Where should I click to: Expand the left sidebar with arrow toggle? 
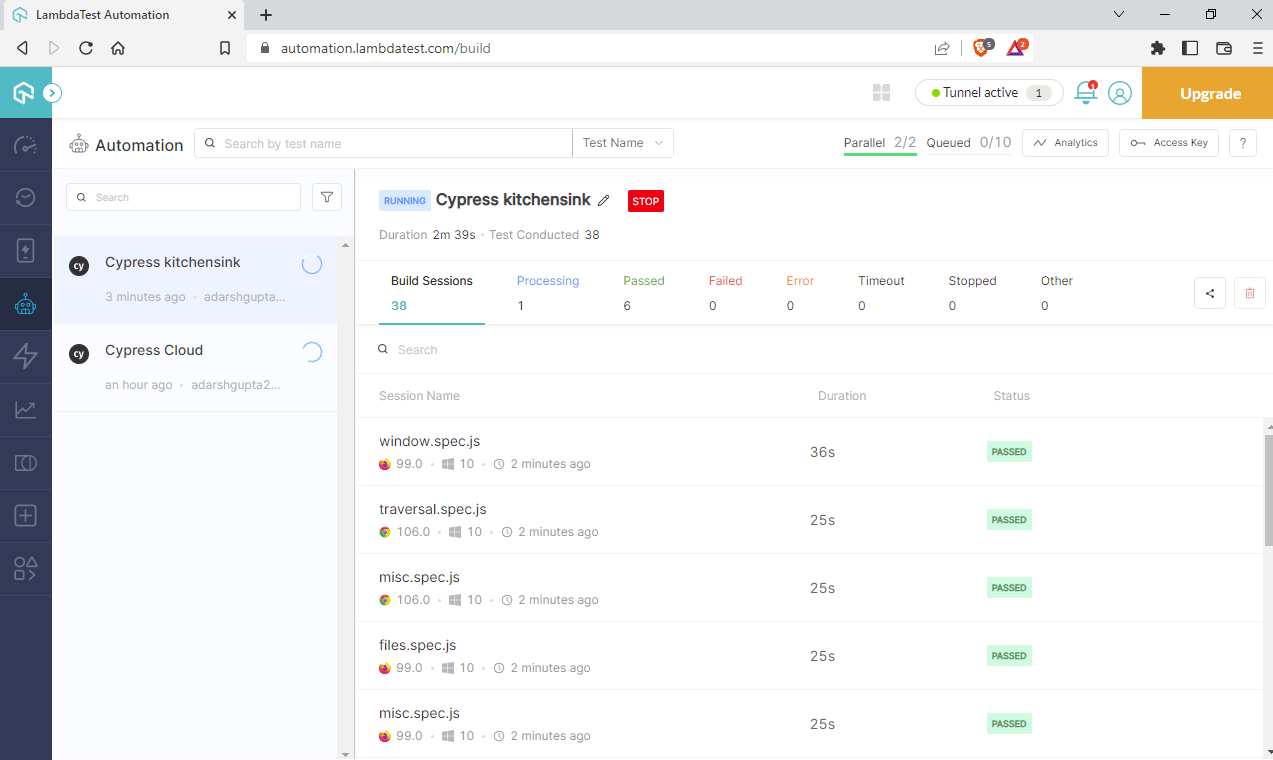[x=53, y=93]
